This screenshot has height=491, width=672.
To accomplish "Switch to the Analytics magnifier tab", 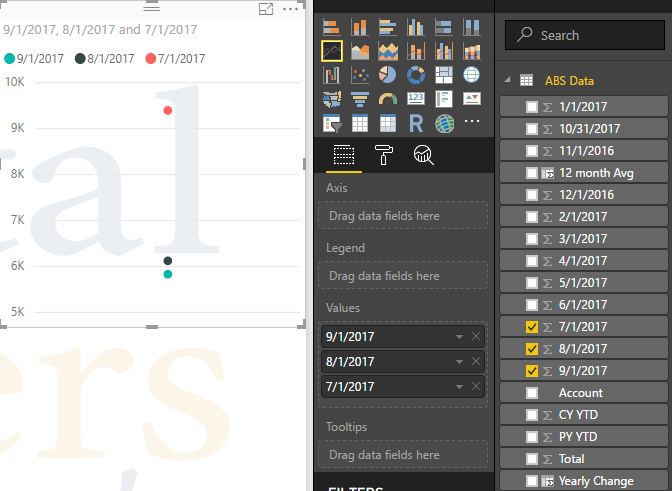I will (x=423, y=155).
